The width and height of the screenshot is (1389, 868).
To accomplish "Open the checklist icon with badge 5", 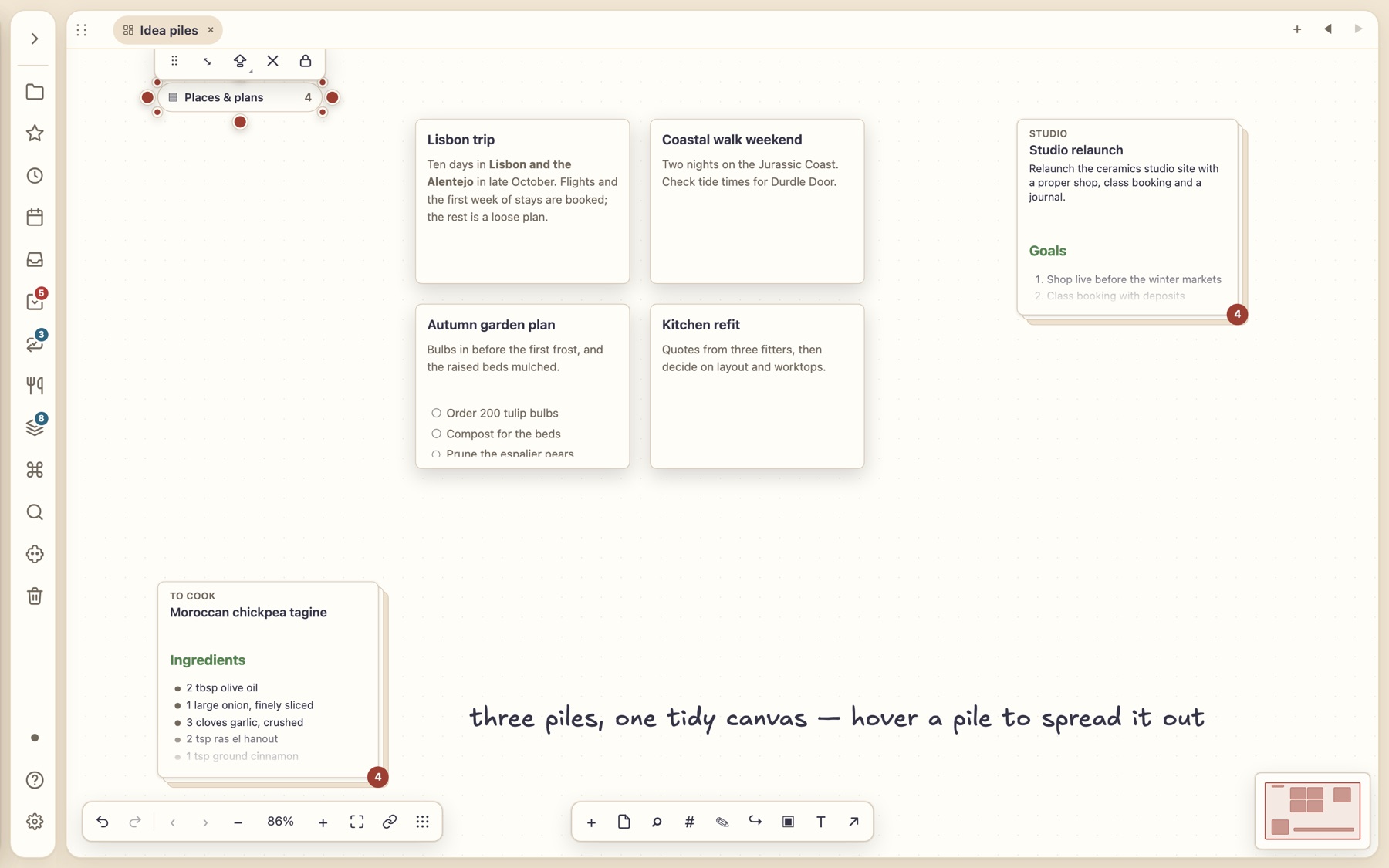I will tap(35, 301).
